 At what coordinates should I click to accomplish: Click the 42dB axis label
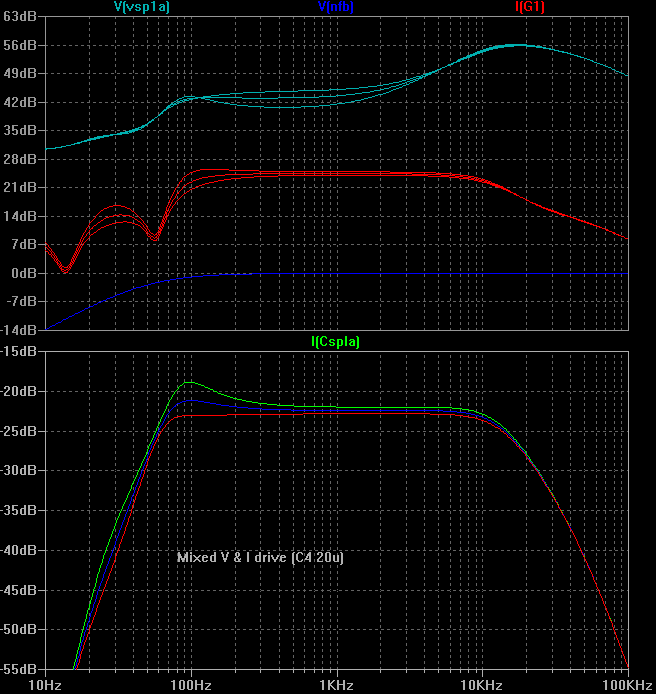pyautogui.click(x=19, y=102)
